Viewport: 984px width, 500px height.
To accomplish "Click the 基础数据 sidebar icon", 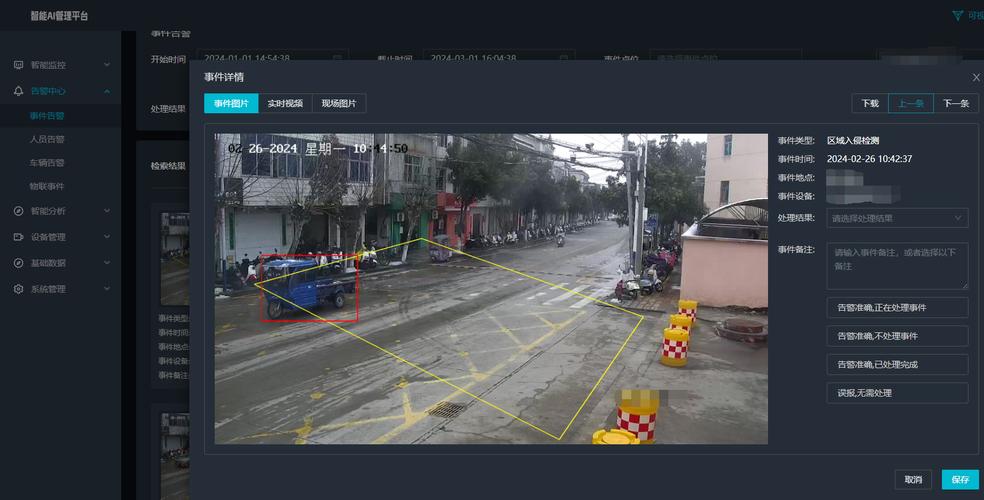I will coord(18,263).
